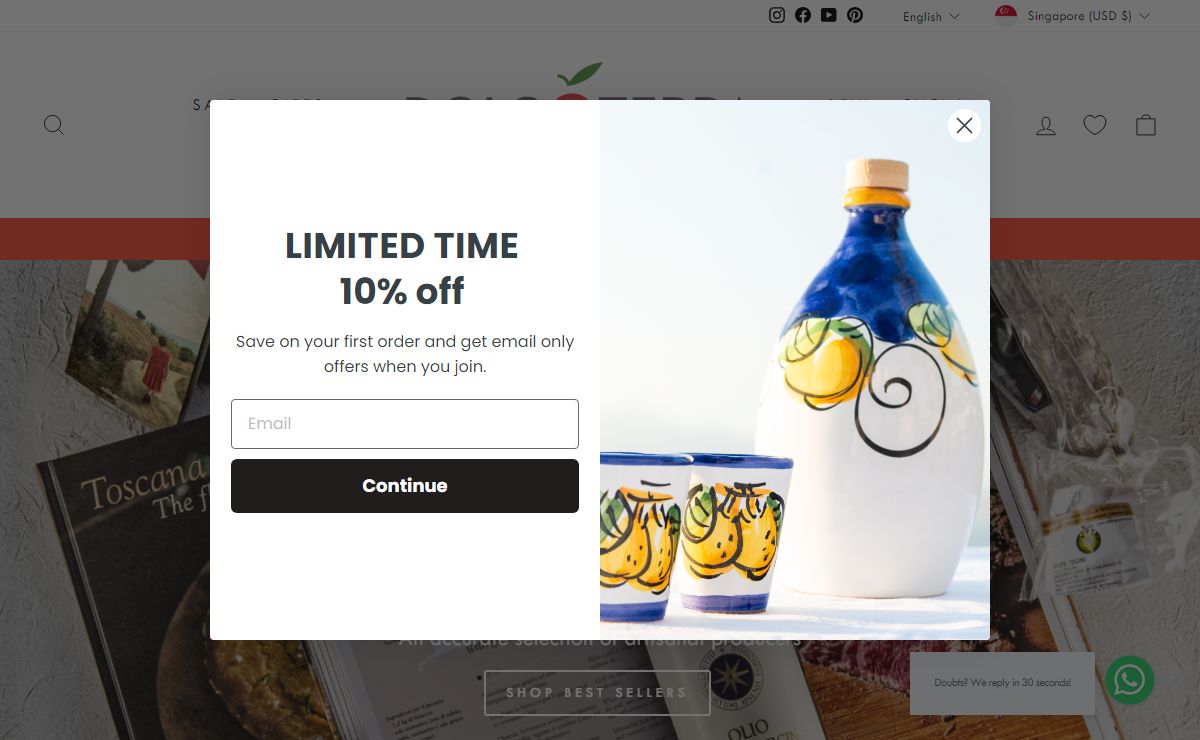
Task: Visit the Facebook page icon
Action: coord(803,15)
